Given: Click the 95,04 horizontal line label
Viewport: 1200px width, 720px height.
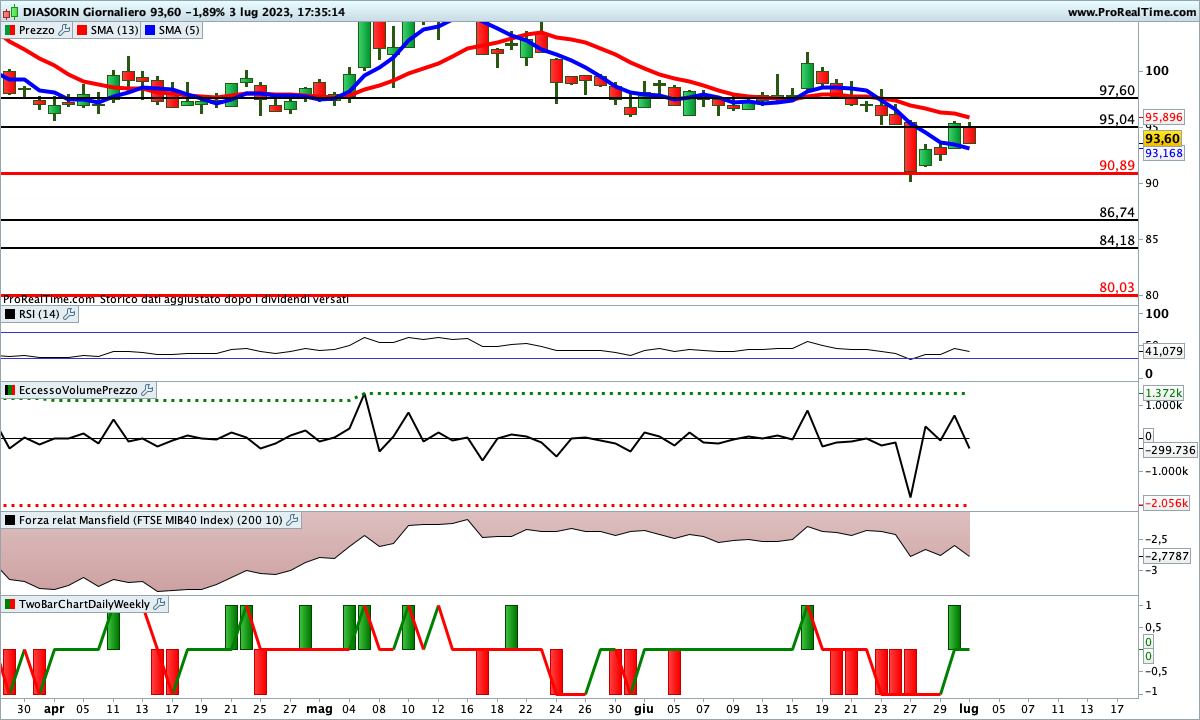Looking at the screenshot, I should click(x=1117, y=119).
